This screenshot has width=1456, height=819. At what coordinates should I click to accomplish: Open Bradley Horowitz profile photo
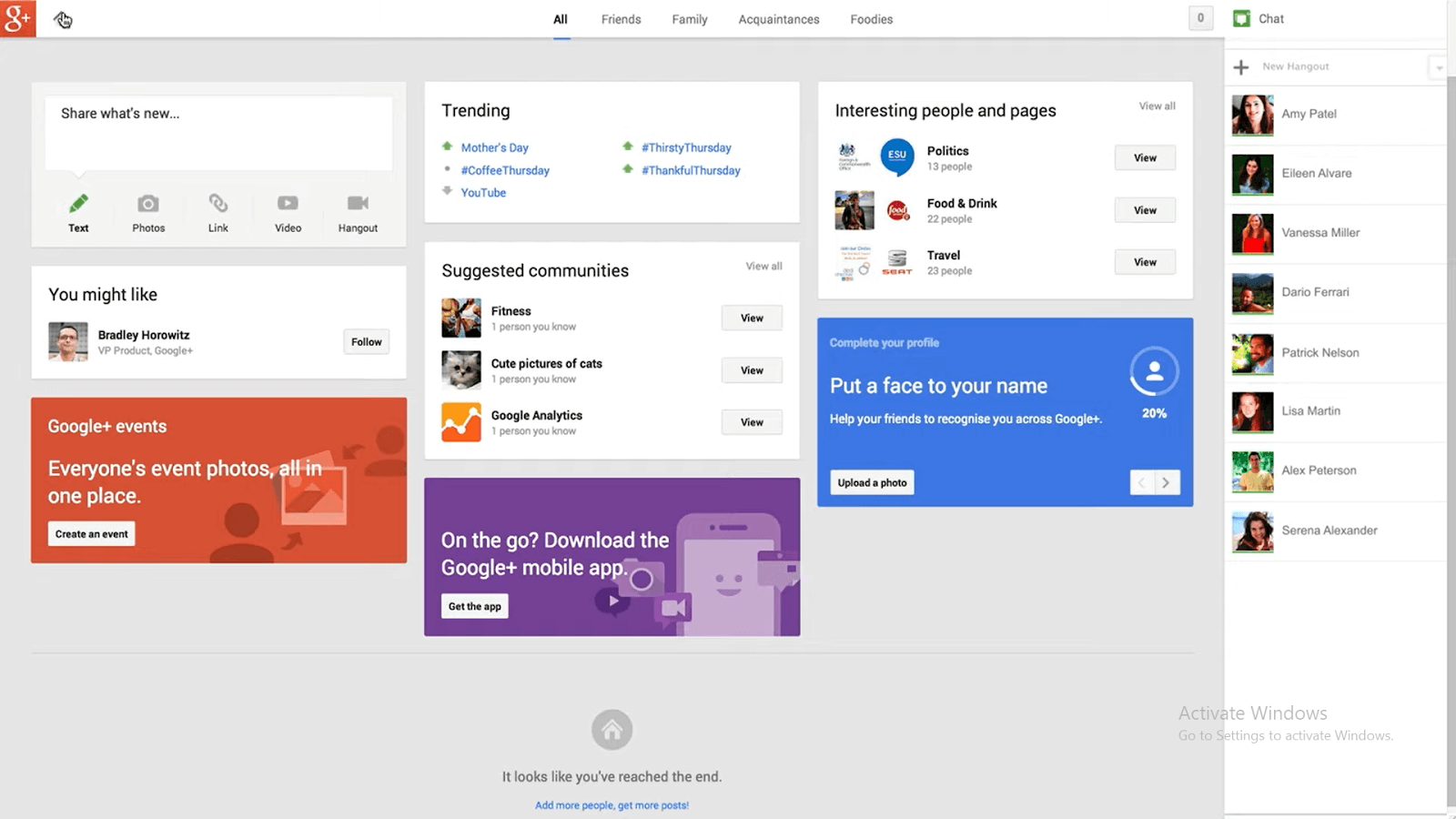68,342
